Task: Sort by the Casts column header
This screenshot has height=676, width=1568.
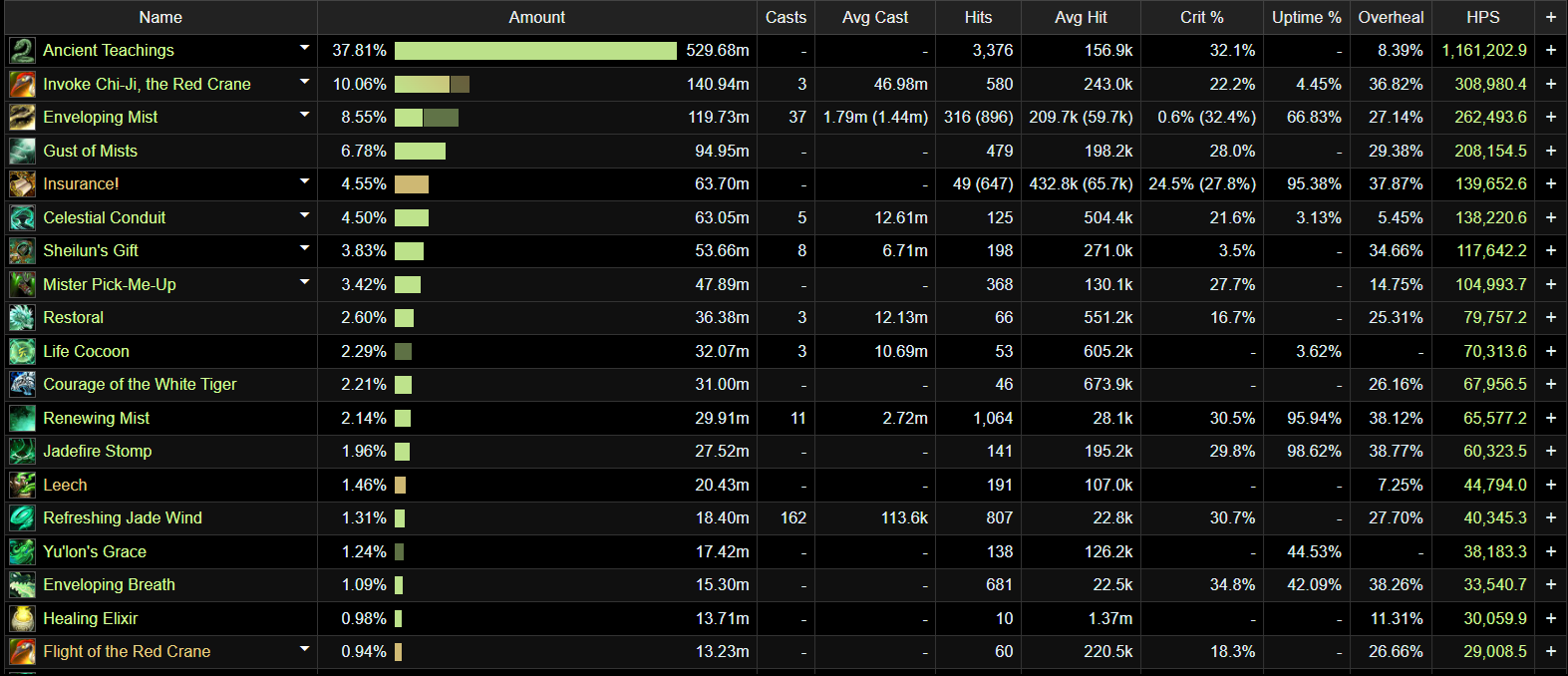Action: 785,17
